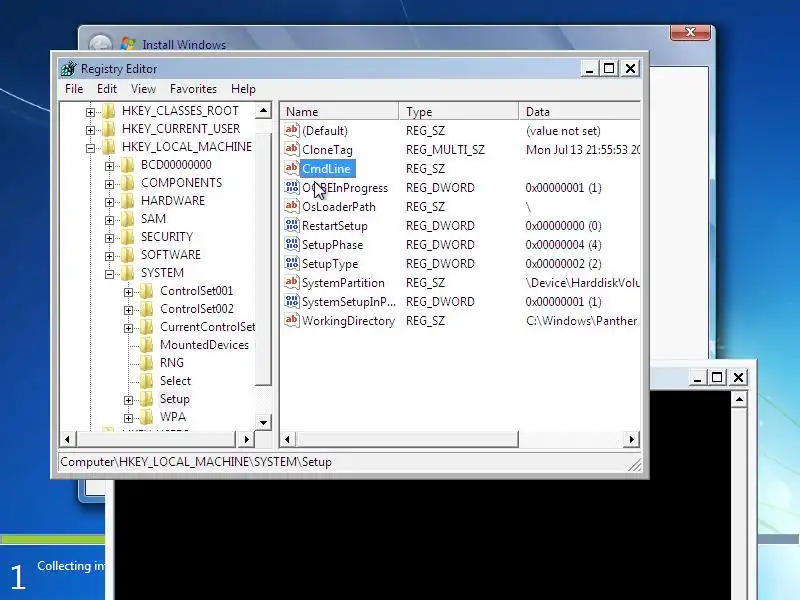Screen dimensions: 800x600
Task: Expand the HKEY_CLASSES_ROOT node
Action: tap(90, 112)
